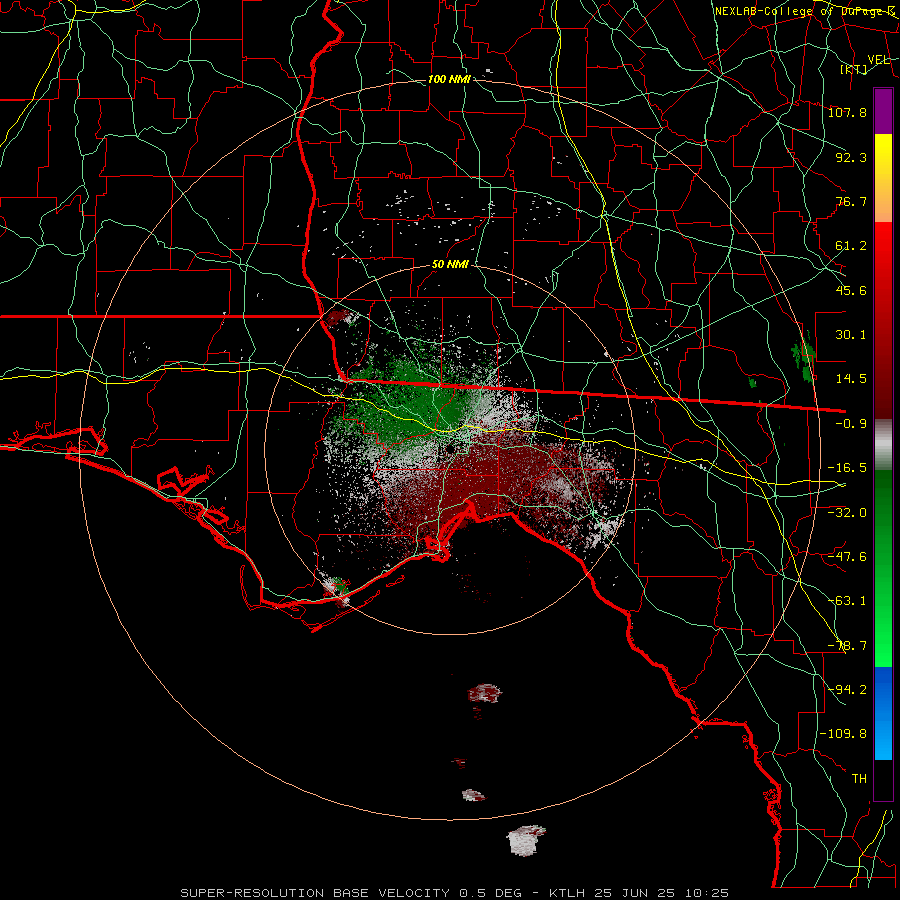900x900 pixels.
Task: Select the -47.6 value on velocity scale
Action: point(847,557)
